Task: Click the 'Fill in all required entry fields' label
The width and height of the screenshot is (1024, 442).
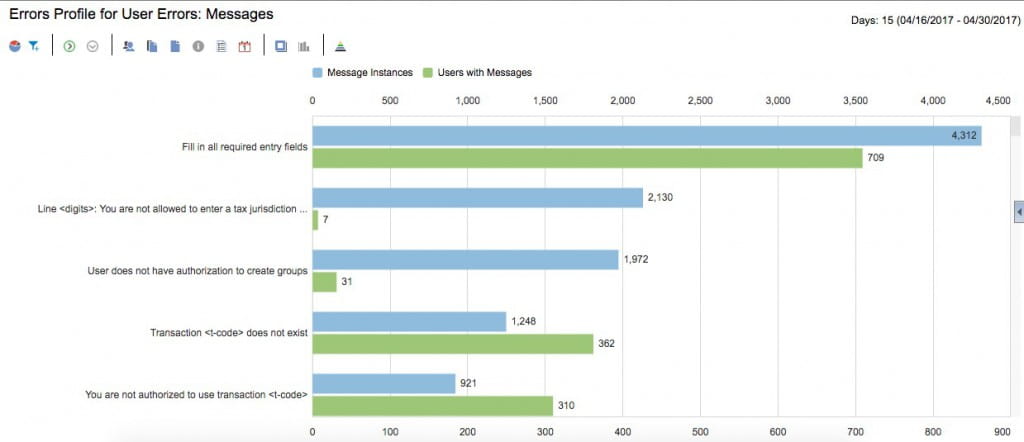Action: click(239, 147)
